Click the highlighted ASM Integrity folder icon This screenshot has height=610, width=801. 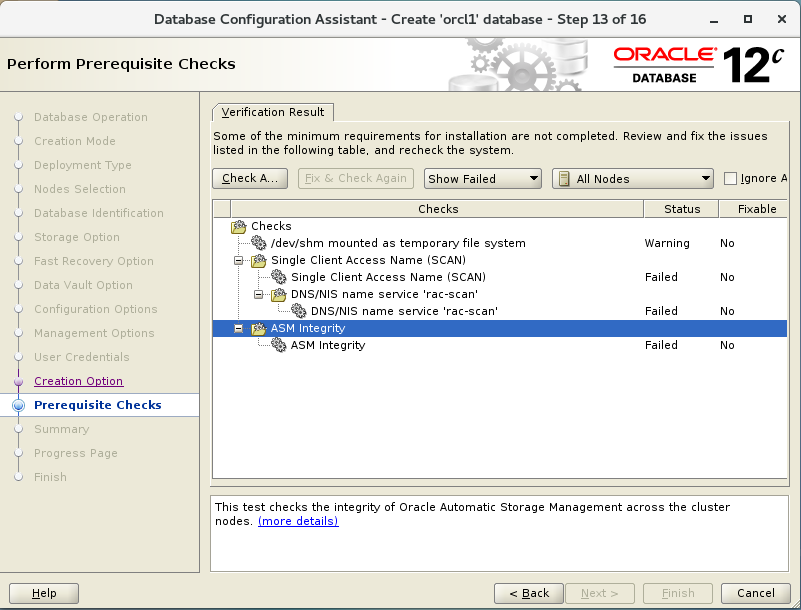pyautogui.click(x=258, y=329)
